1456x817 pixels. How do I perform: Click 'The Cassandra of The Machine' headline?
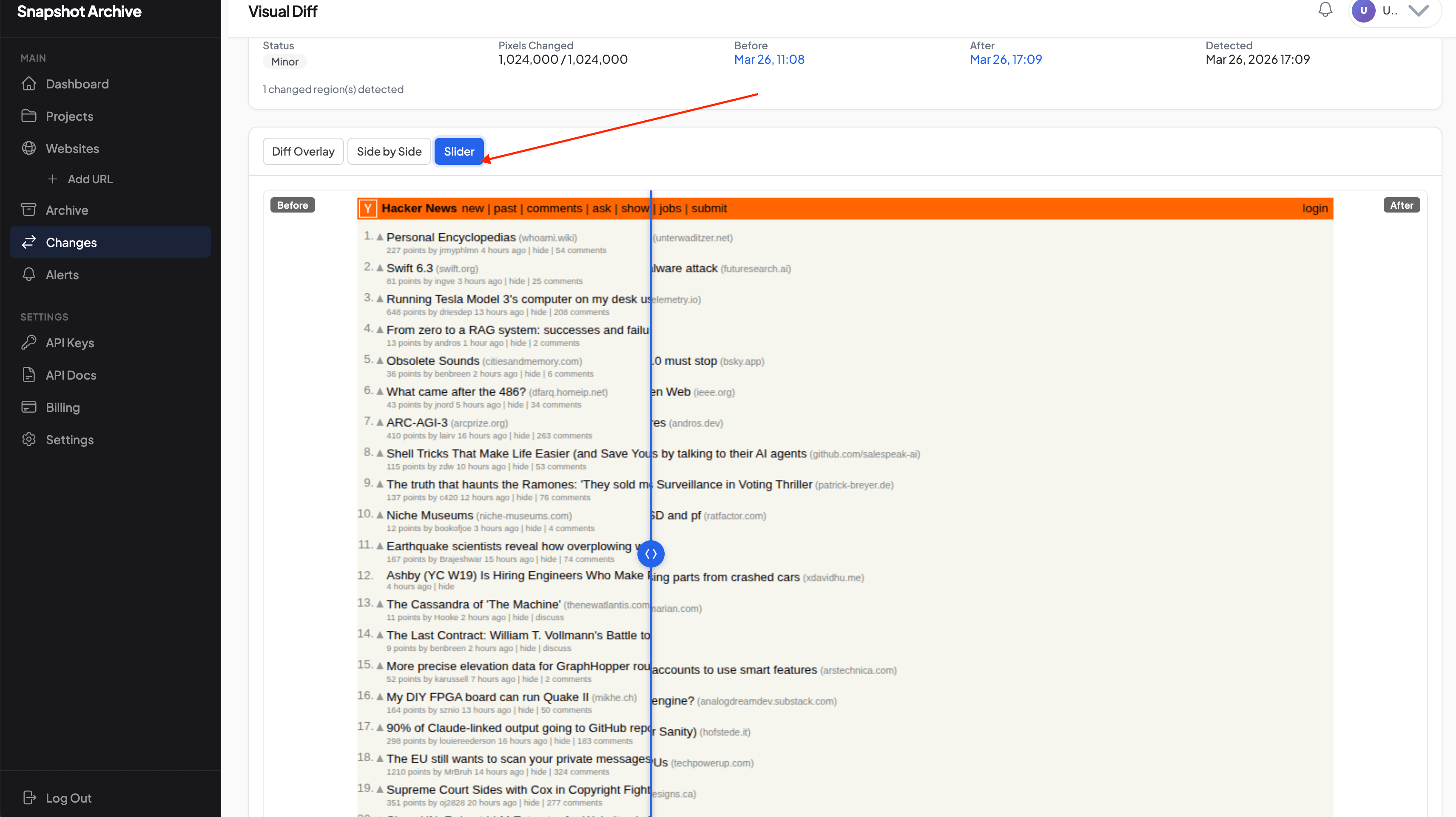tap(473, 604)
